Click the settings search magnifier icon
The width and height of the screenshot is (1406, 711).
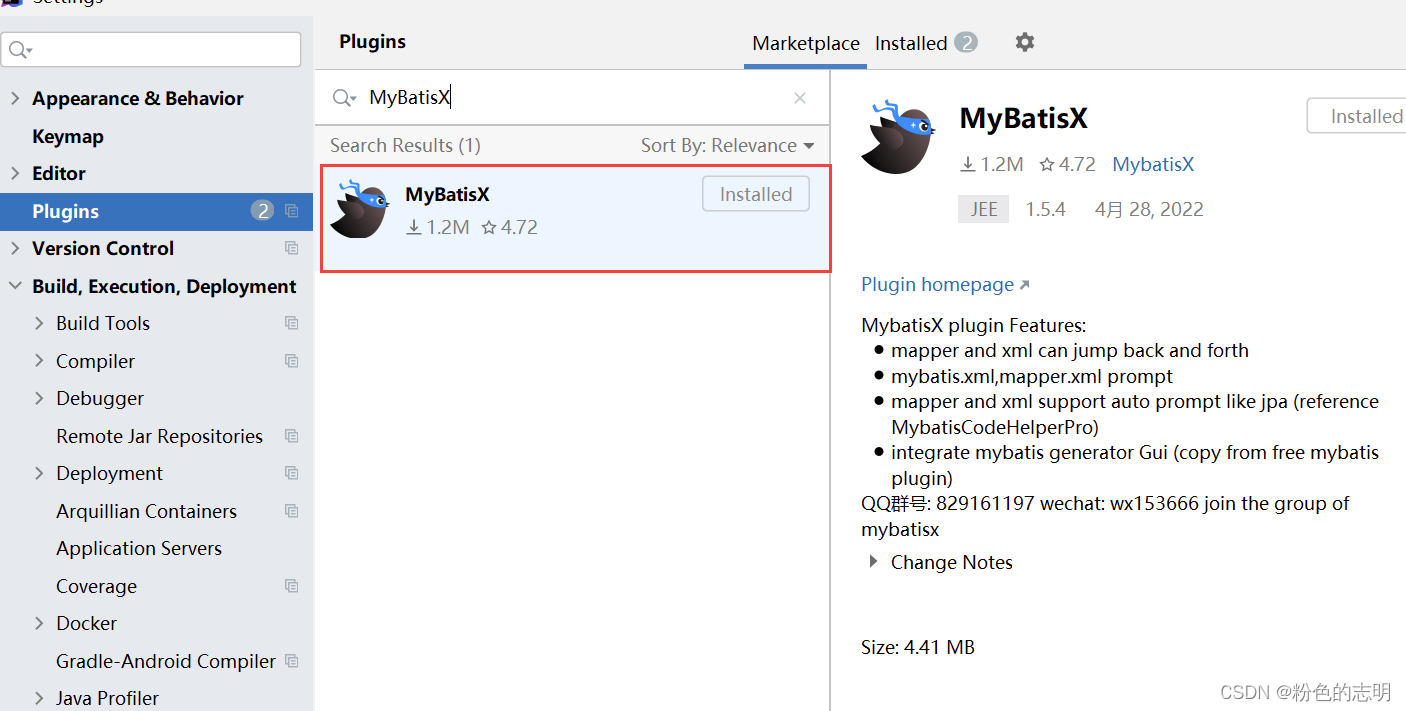(20, 49)
